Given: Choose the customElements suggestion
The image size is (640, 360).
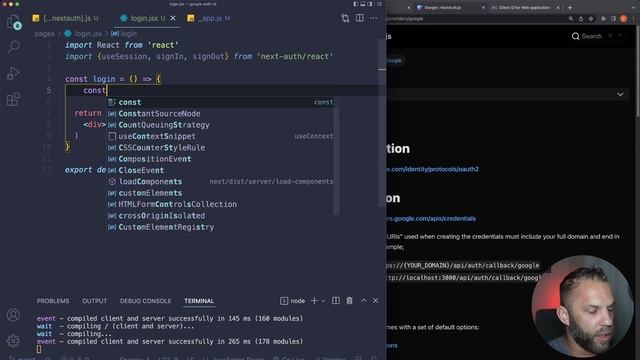Looking at the screenshot, I should pos(220,193).
